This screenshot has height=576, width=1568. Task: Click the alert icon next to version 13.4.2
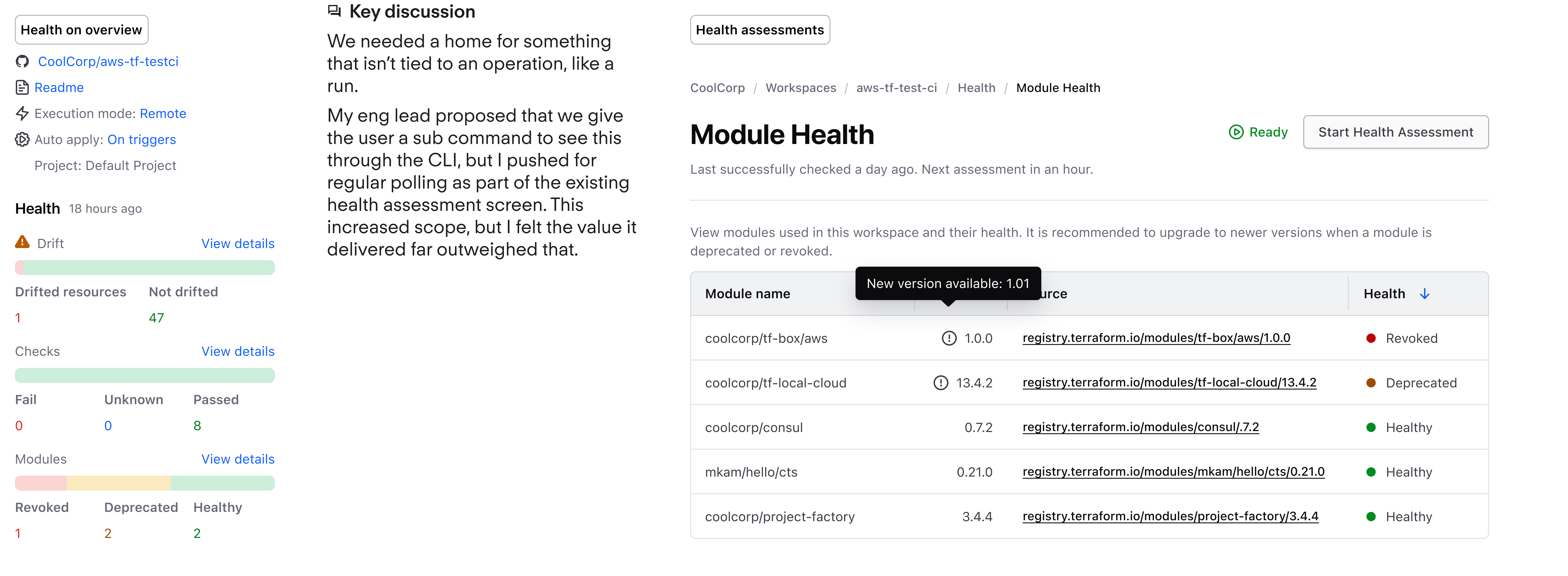[x=941, y=383]
